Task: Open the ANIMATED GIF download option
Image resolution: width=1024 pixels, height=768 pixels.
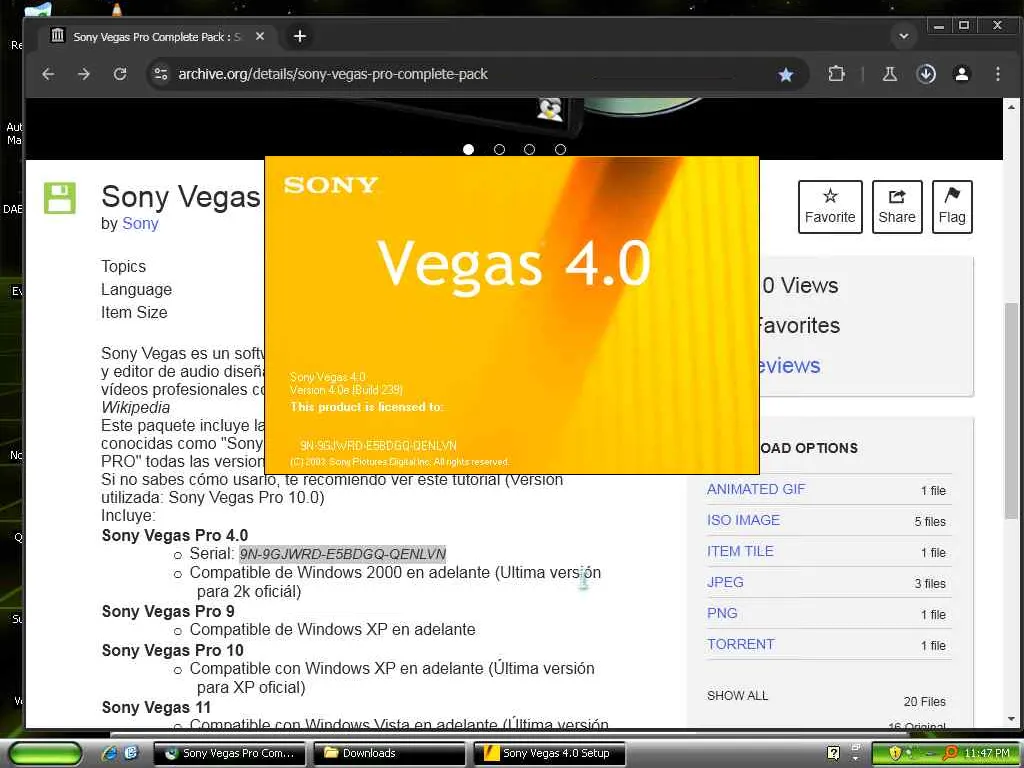Action: tap(756, 489)
